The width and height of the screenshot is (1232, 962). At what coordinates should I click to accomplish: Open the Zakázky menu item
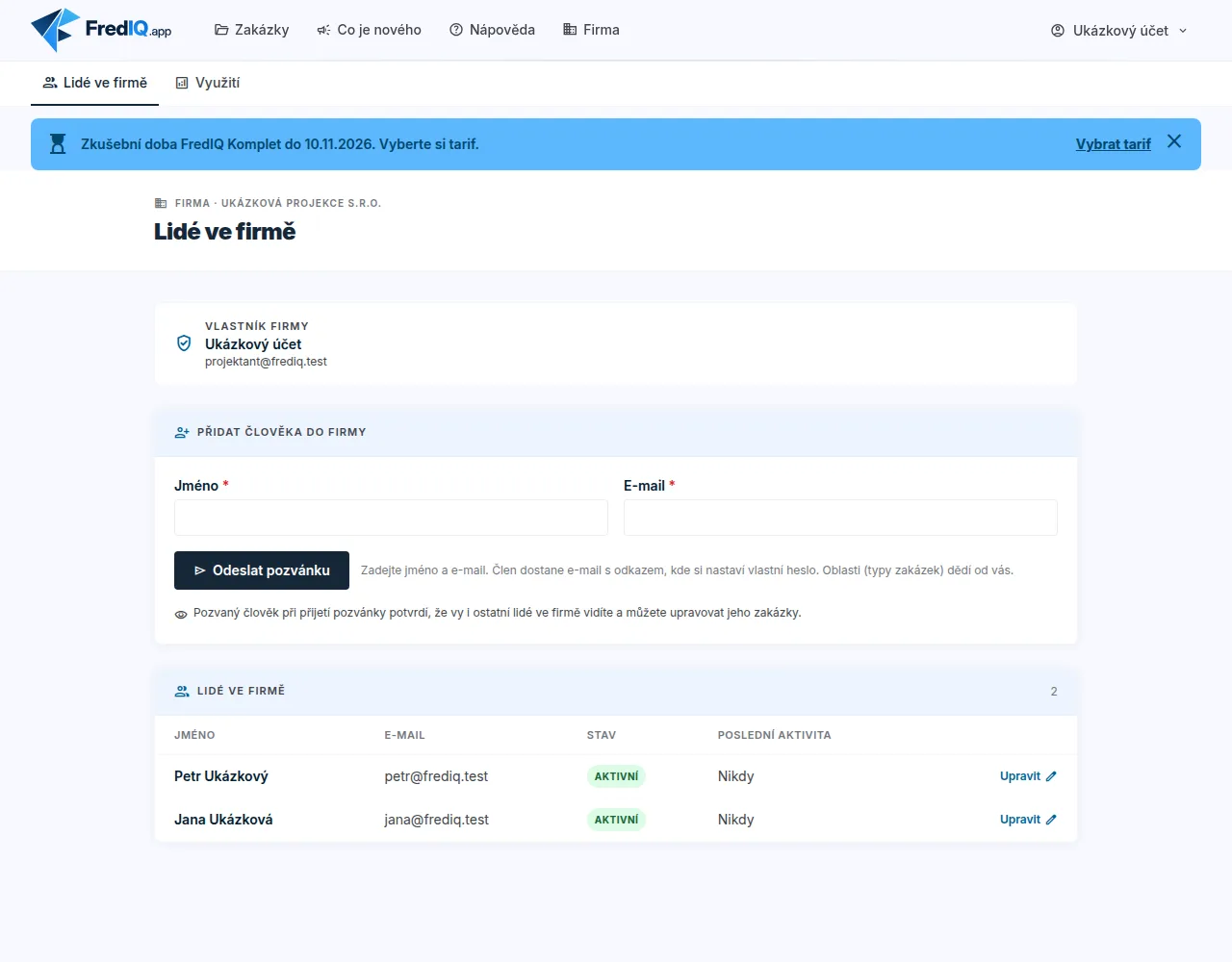tap(251, 30)
